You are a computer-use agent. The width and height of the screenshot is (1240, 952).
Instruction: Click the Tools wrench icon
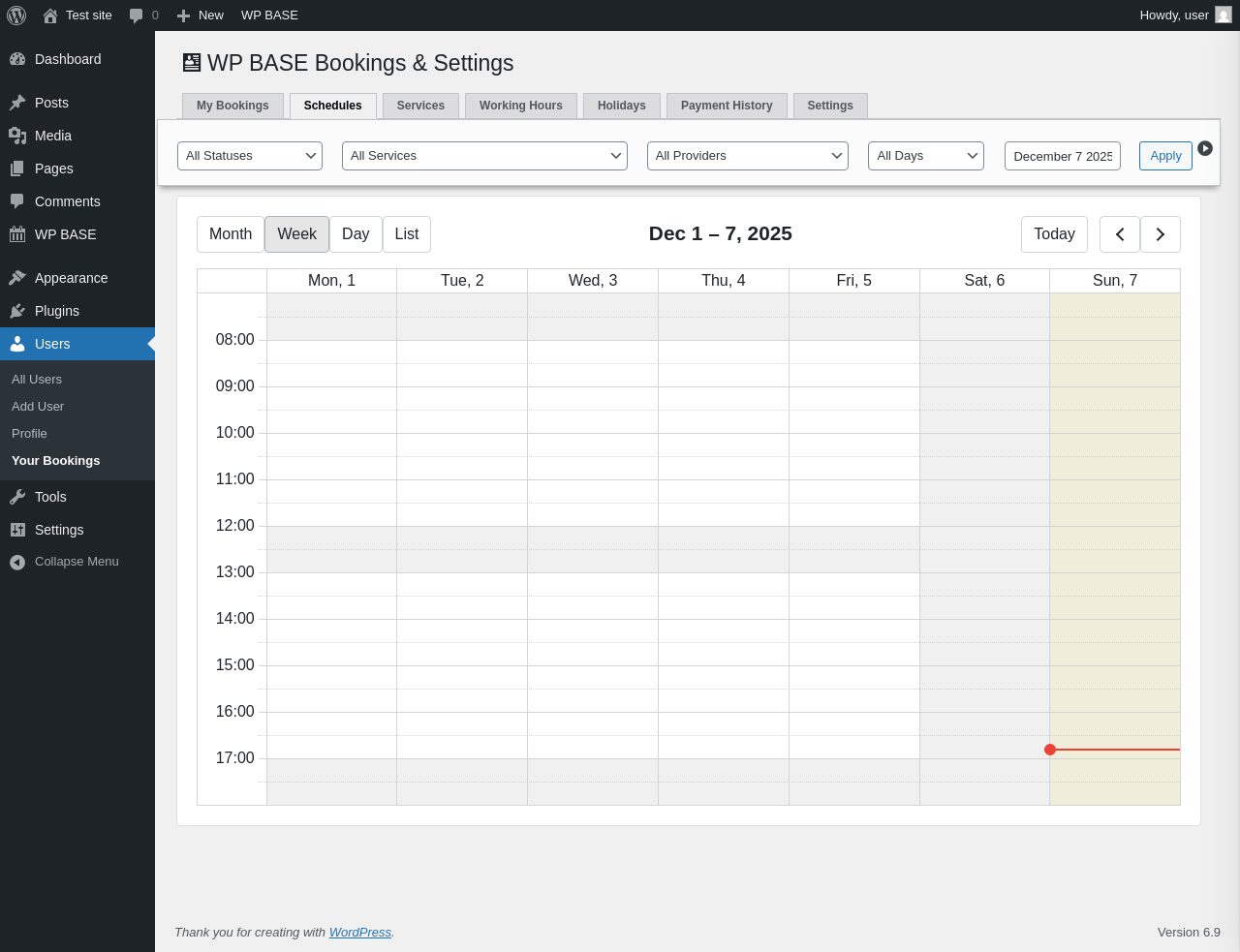[17, 497]
